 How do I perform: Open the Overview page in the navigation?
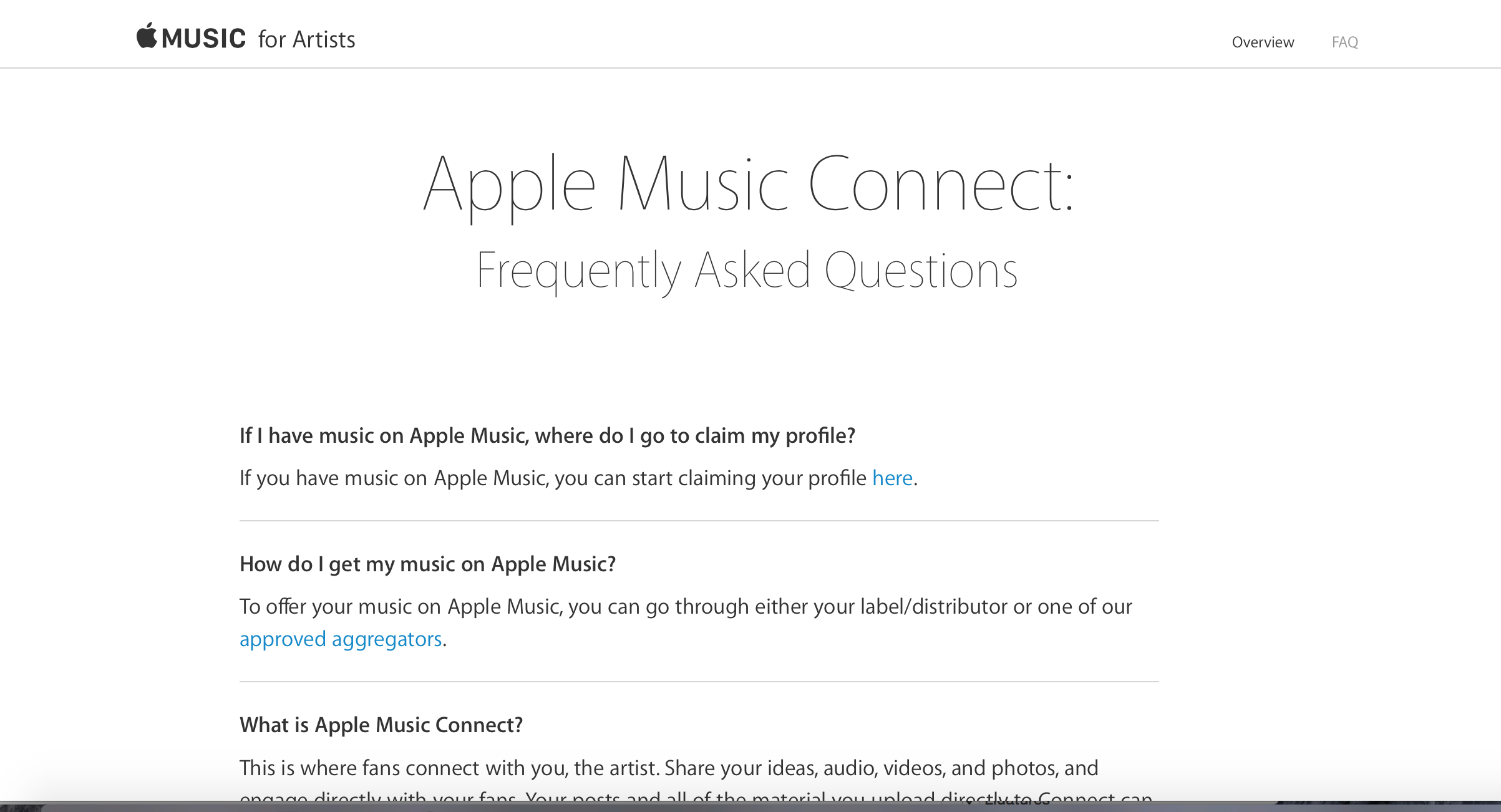pos(1263,42)
